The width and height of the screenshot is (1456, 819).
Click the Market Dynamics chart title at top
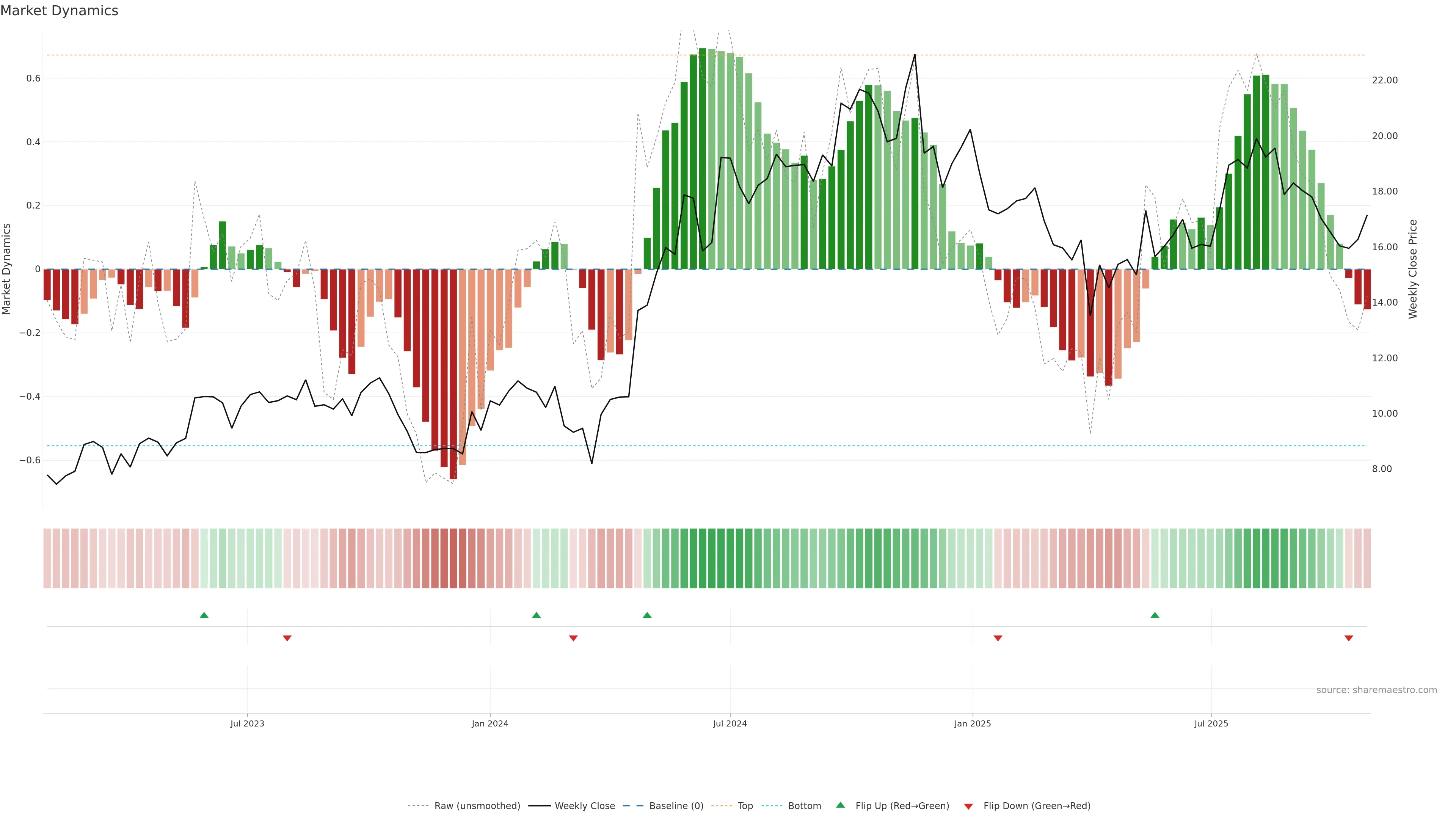tap(60, 11)
